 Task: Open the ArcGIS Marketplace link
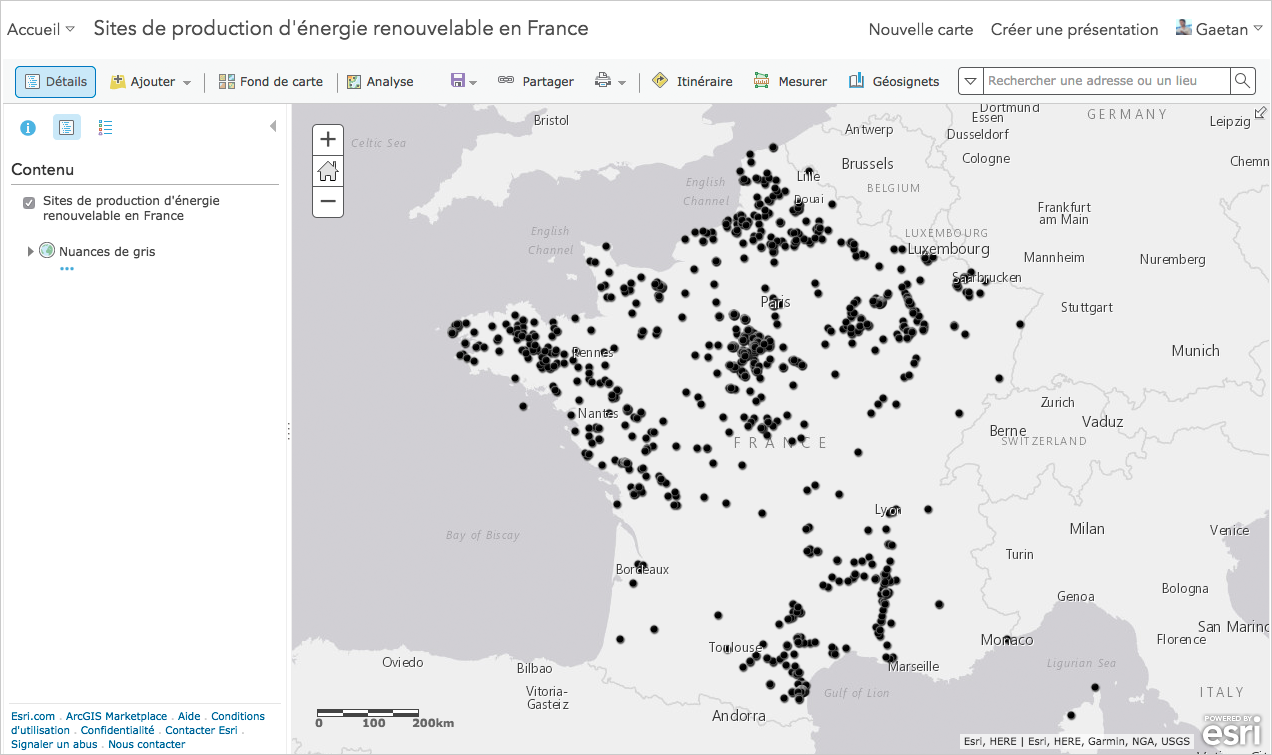(x=116, y=716)
